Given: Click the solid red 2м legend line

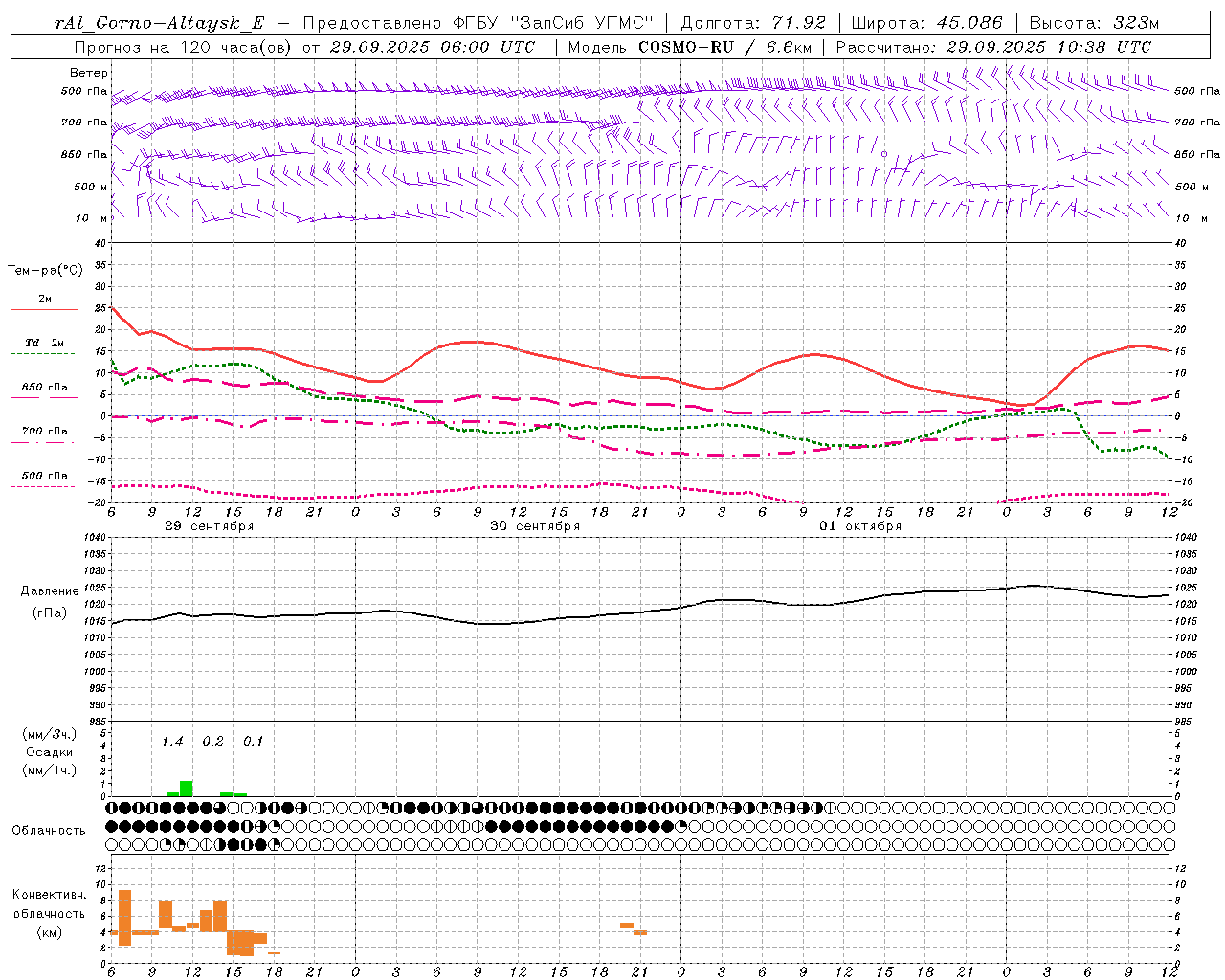Looking at the screenshot, I should pos(44,310).
